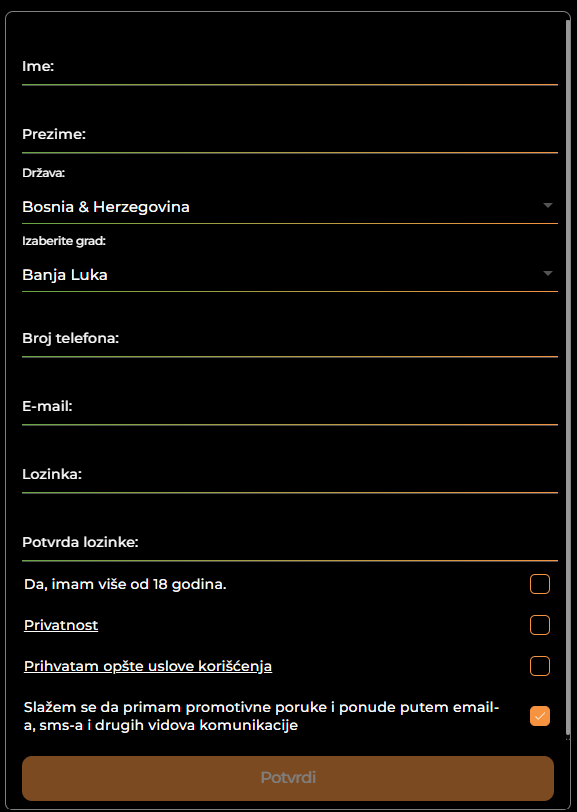The image size is (577, 812).
Task: Open the Privatnost link
Action: click(x=60, y=624)
